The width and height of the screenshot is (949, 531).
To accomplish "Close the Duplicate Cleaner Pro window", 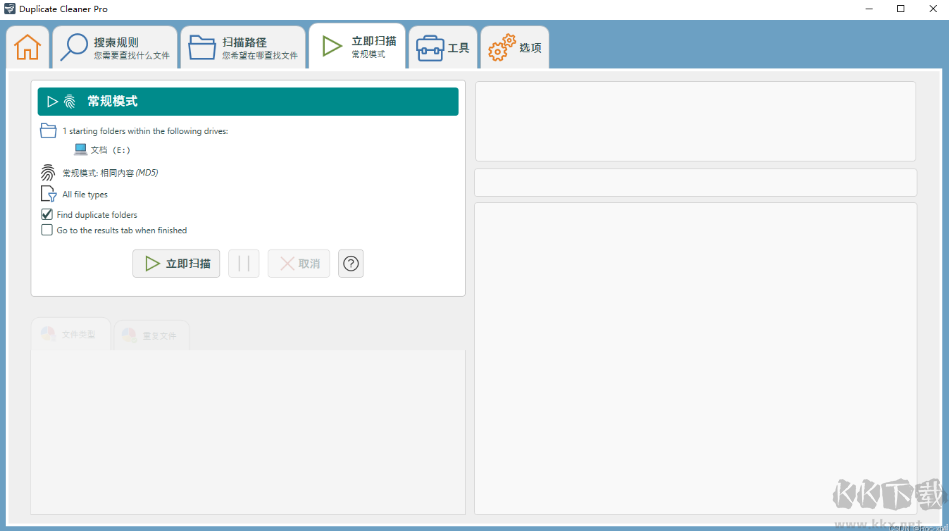I will pos(933,9).
